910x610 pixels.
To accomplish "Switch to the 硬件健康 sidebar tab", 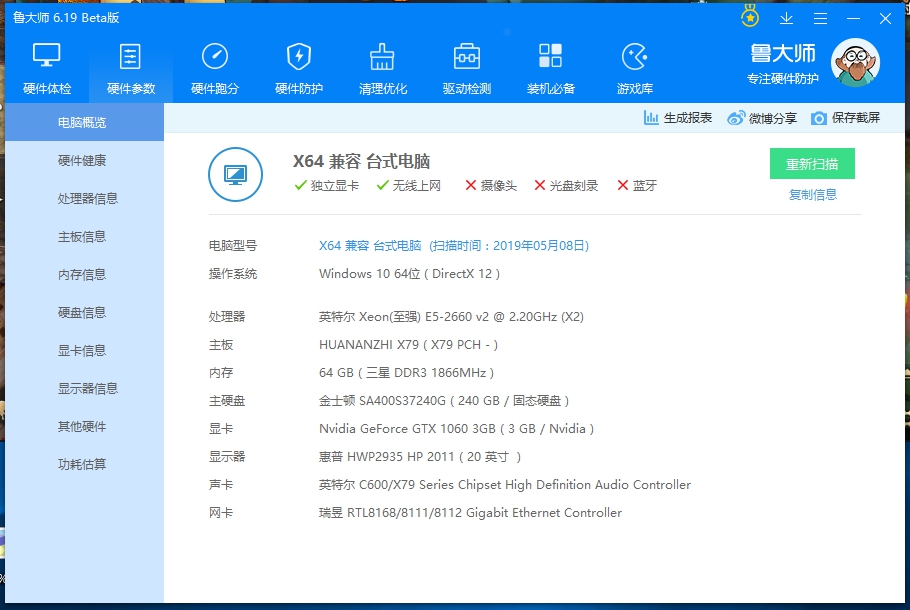I will click(x=82, y=160).
